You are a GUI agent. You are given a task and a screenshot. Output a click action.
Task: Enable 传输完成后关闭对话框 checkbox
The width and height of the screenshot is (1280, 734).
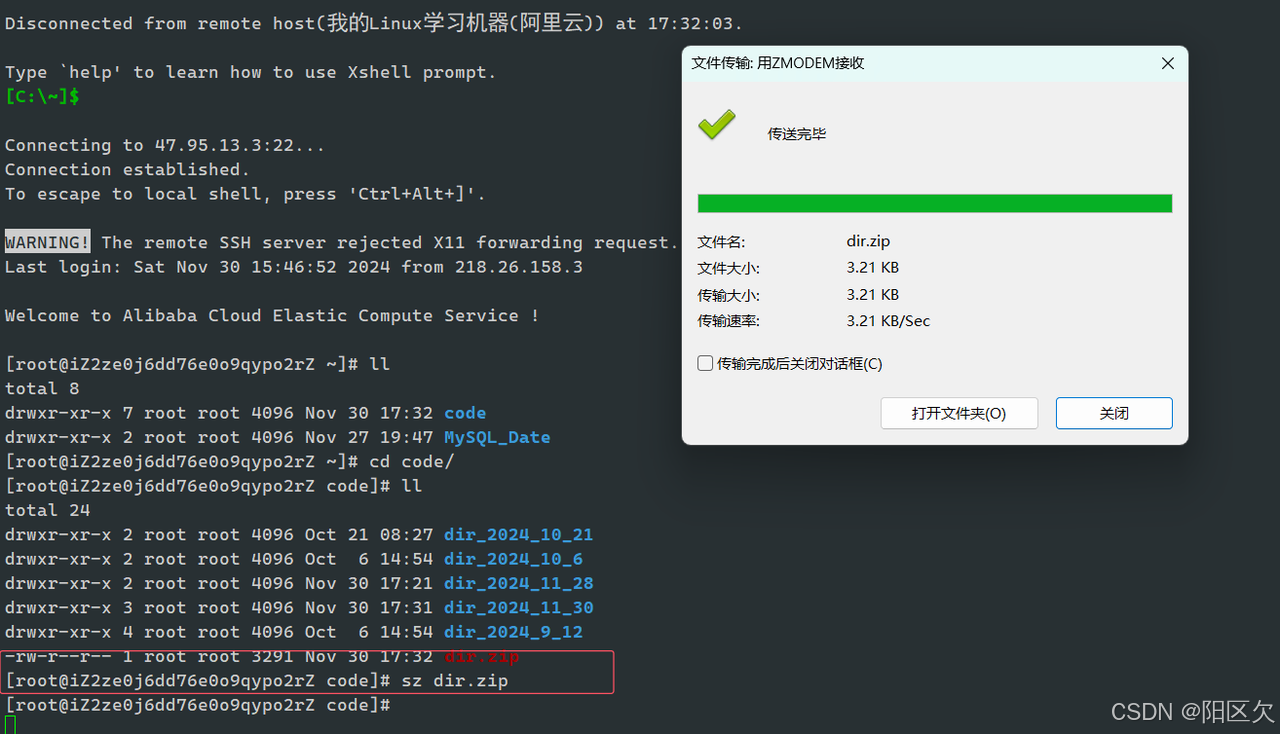pyautogui.click(x=705, y=363)
